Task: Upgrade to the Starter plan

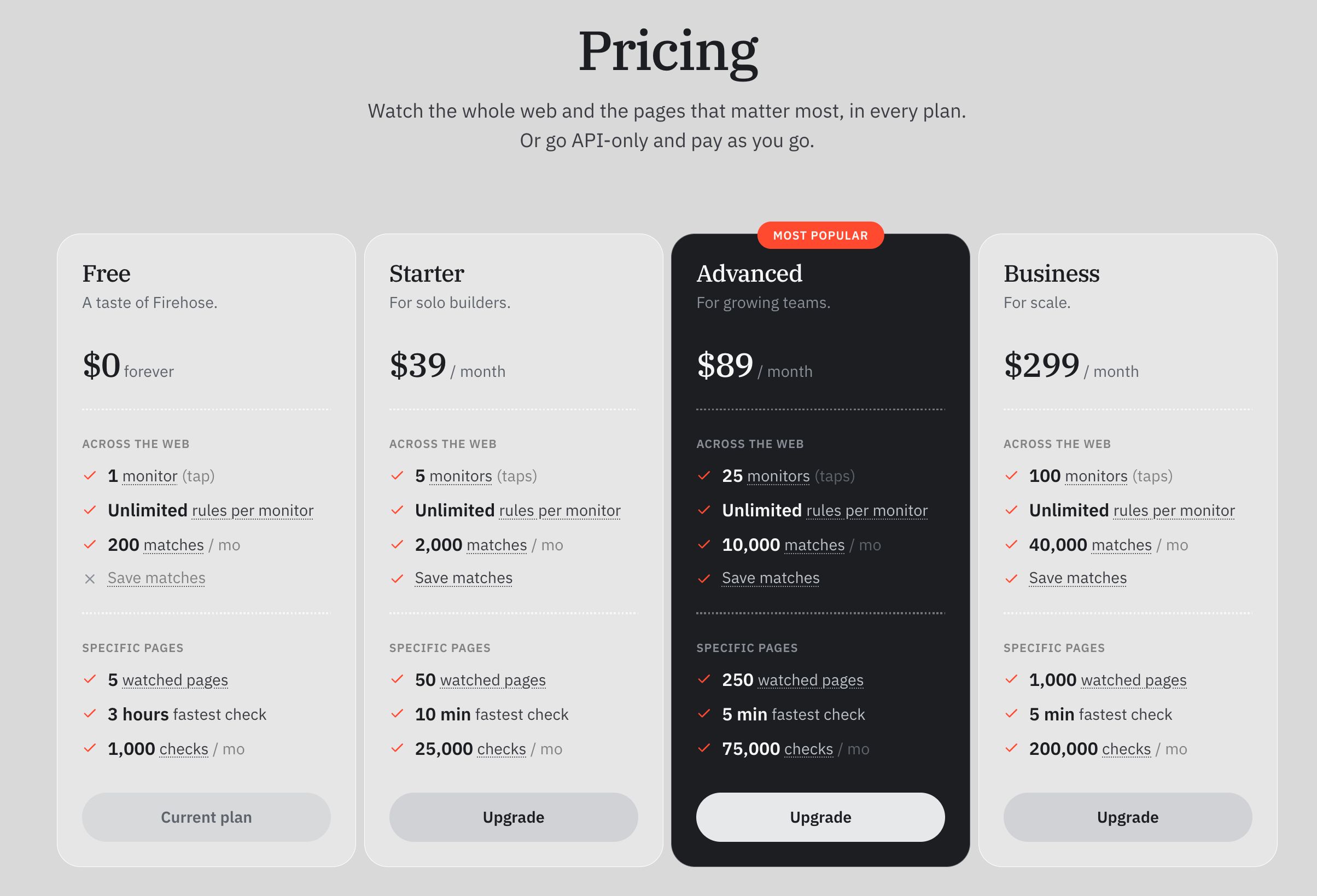Action: click(514, 817)
